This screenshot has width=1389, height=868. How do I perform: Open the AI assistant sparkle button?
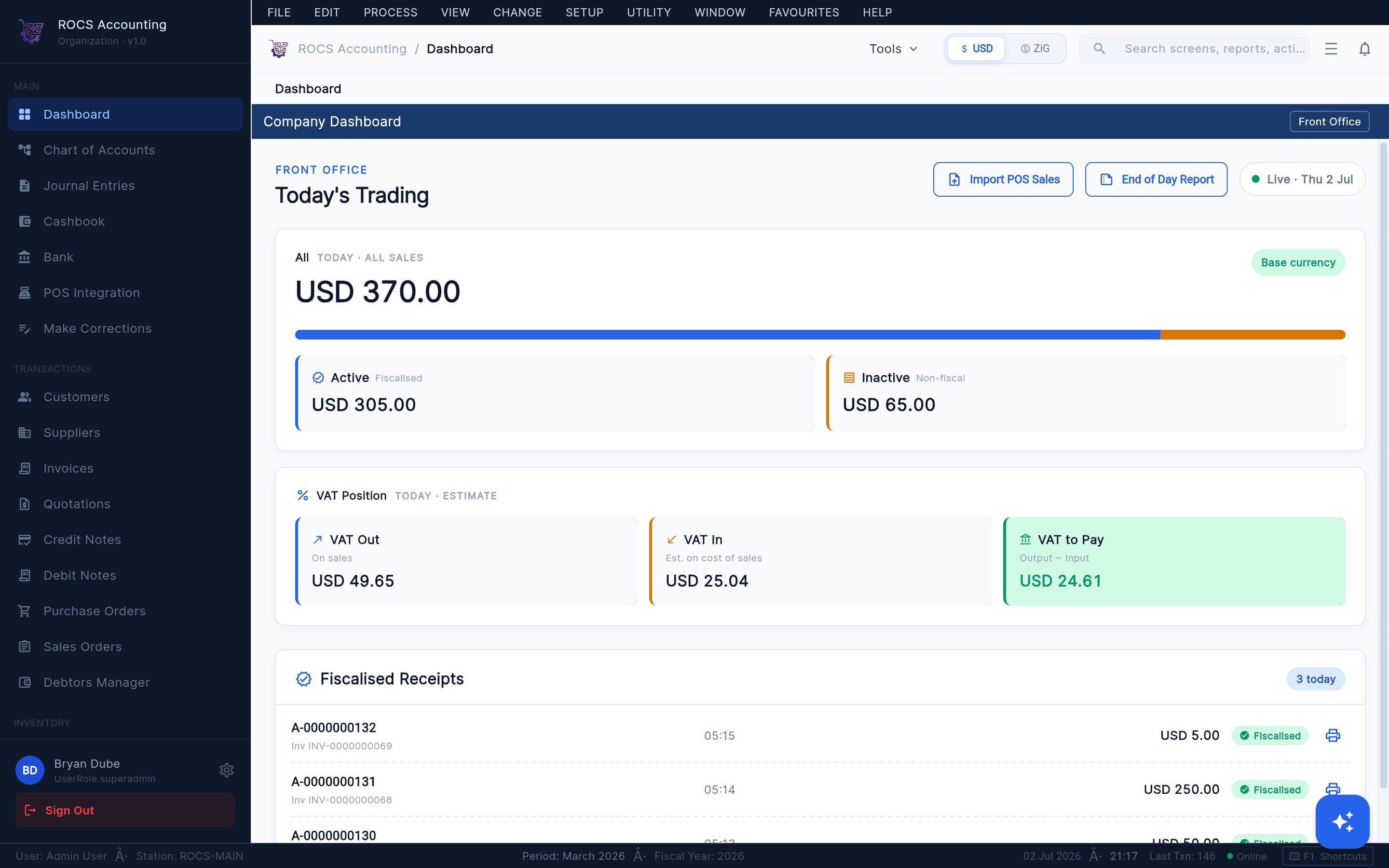tap(1343, 822)
